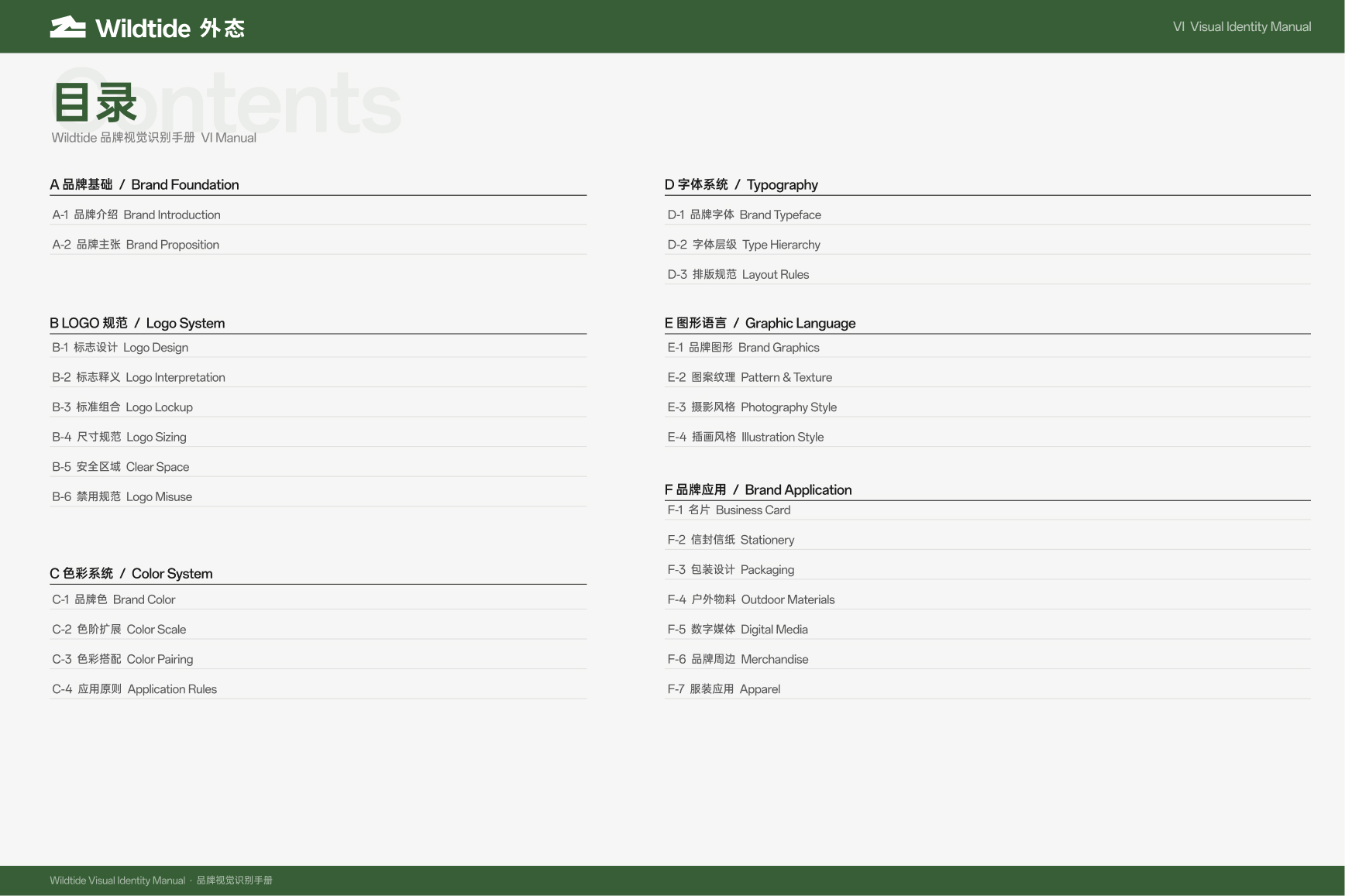Open section 'F 品牌应用 / Brand Application'
Image resolution: width=1345 pixels, height=896 pixels.
tap(758, 489)
